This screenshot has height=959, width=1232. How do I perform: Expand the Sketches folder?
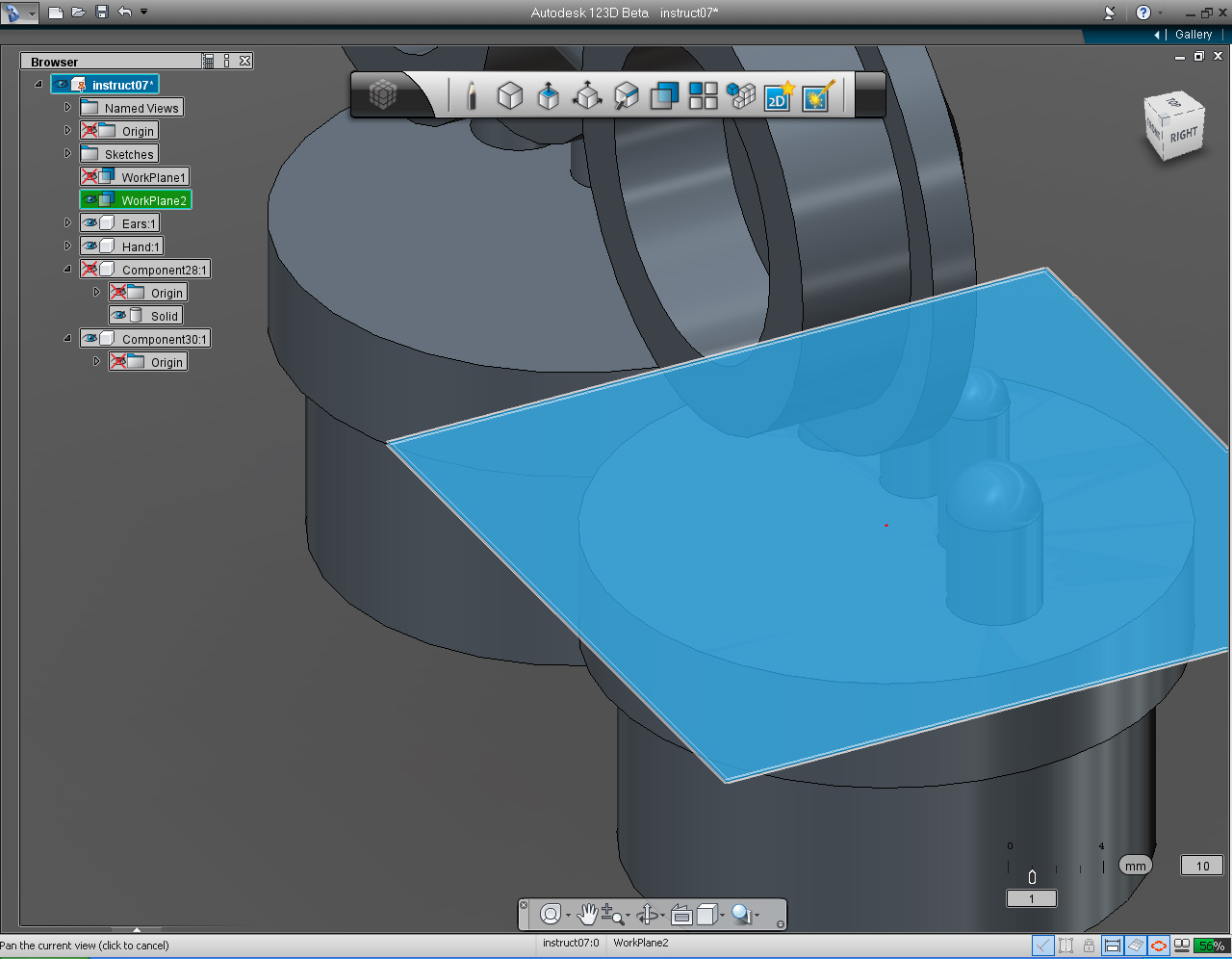click(67, 153)
